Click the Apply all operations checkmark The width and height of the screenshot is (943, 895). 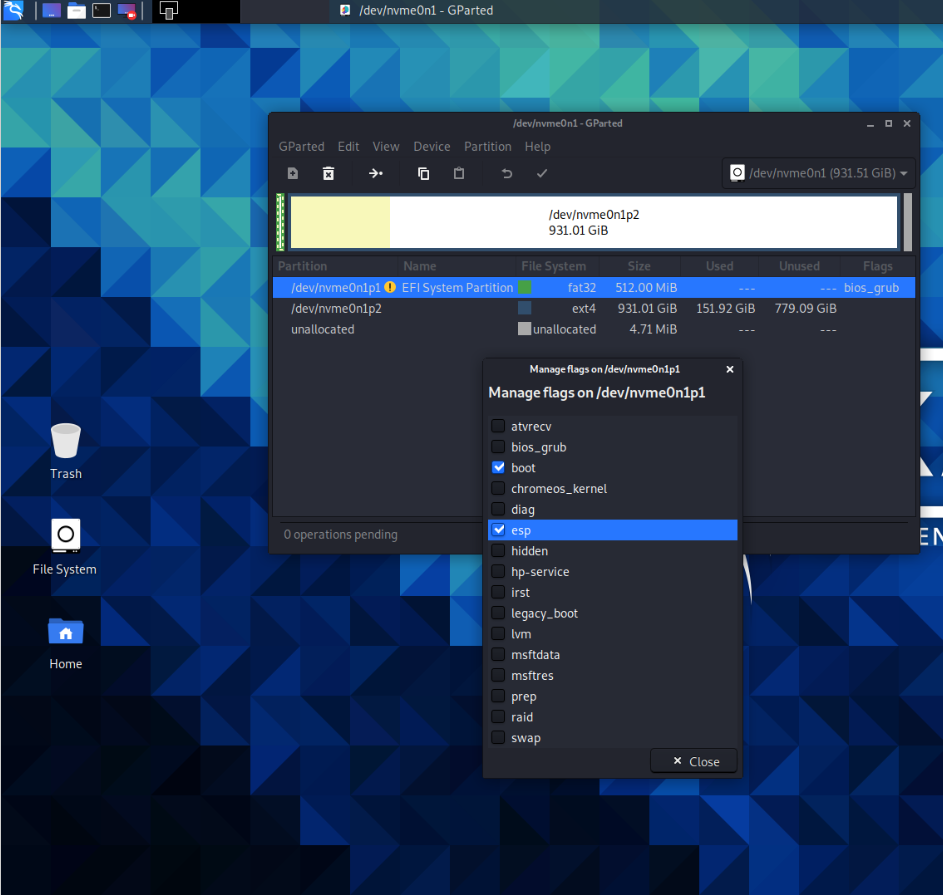[x=542, y=173]
